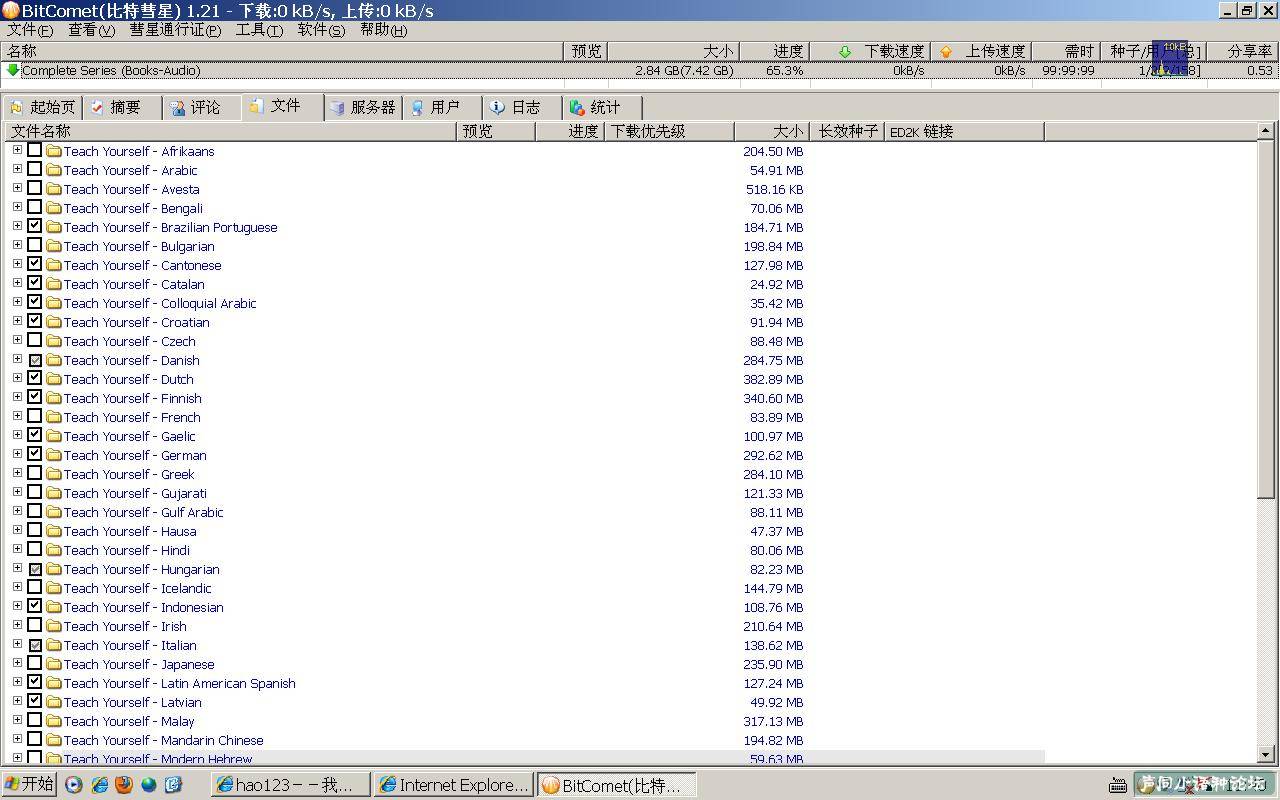The image size is (1280, 800).
Task: Switch to the 摘要 tab
Action: click(124, 107)
